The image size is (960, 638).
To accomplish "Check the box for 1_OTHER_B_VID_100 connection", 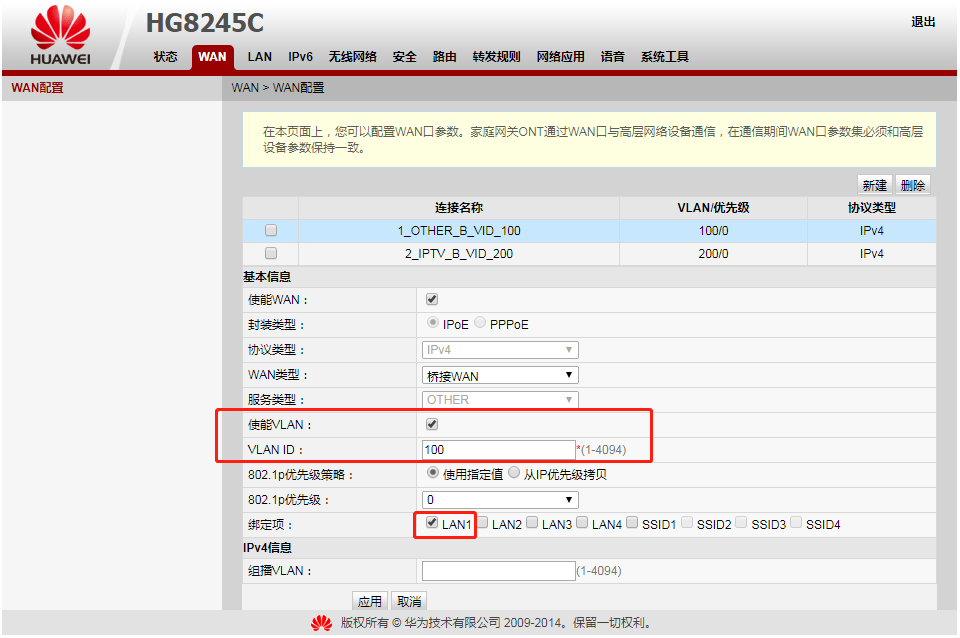I will click(x=271, y=231).
